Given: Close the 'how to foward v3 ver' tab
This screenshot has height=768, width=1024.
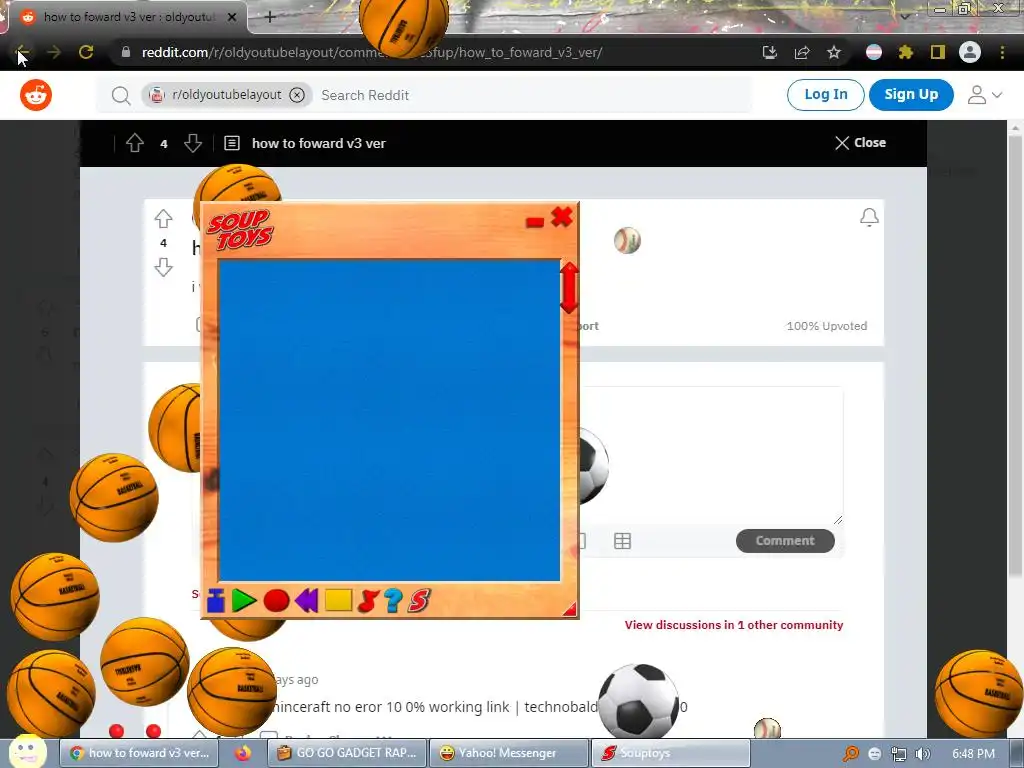Looking at the screenshot, I should [232, 17].
